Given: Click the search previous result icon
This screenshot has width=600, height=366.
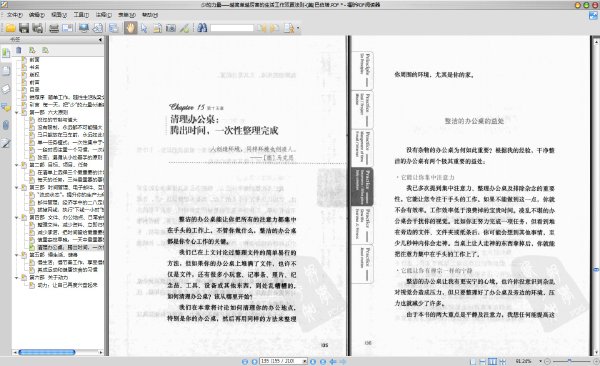Looking at the screenshot, I should pos(261,28).
